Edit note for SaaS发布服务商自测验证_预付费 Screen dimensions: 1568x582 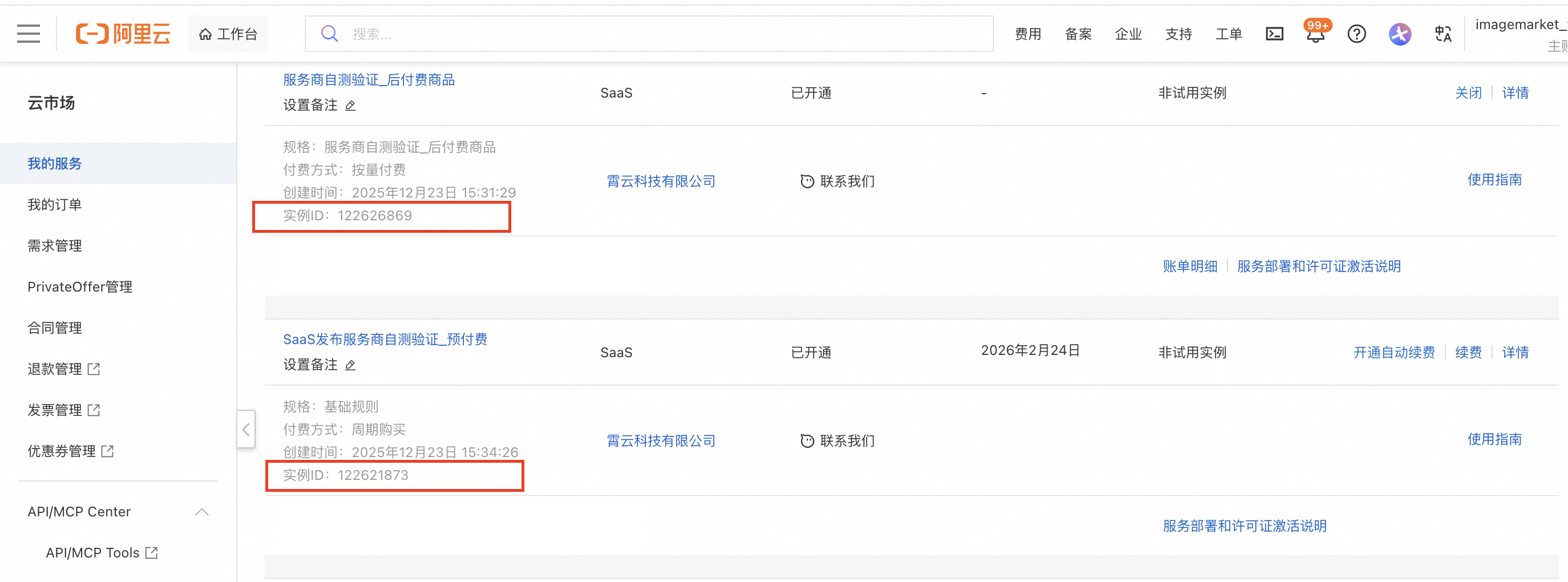350,365
